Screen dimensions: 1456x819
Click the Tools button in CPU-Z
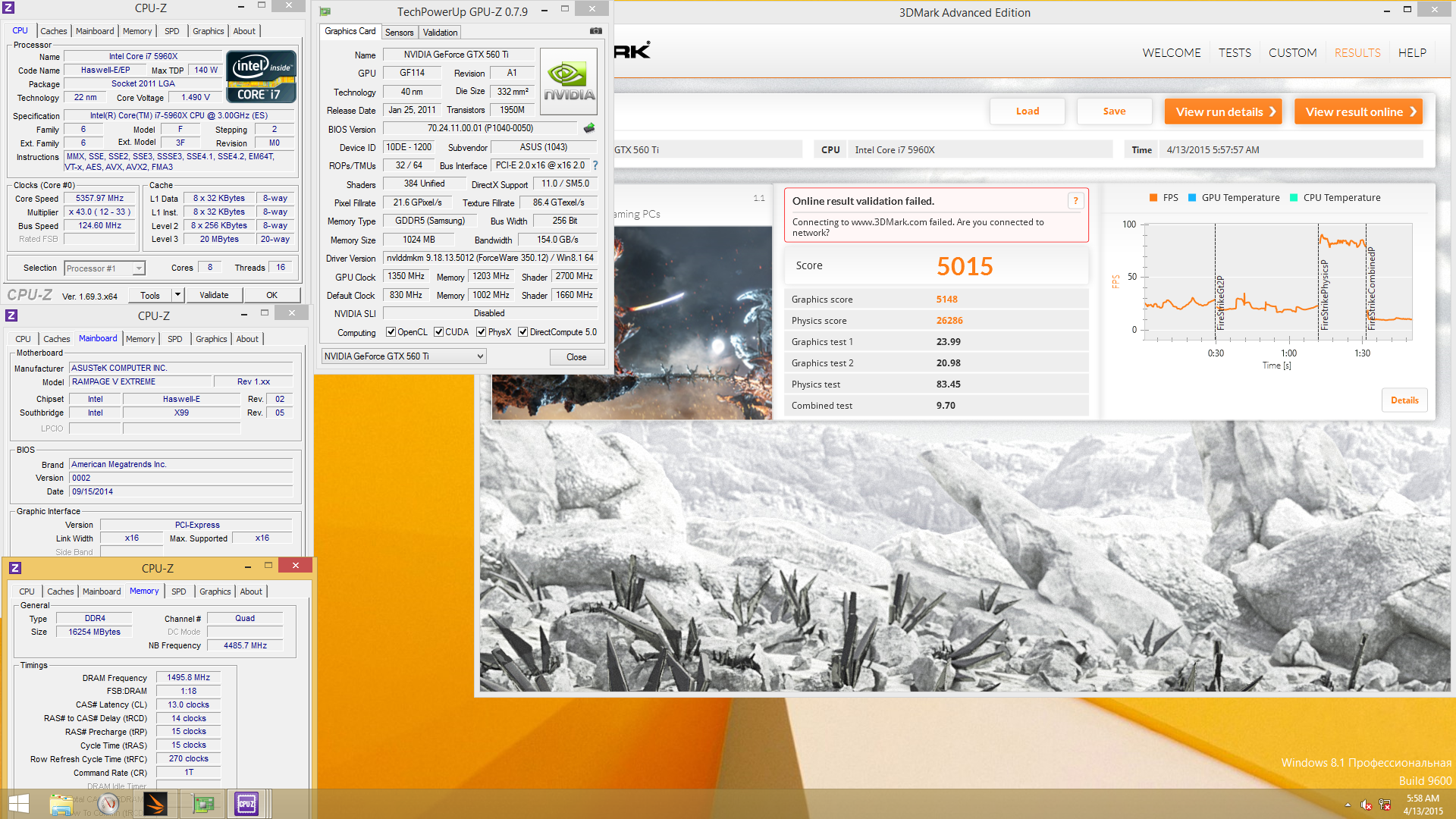click(150, 295)
